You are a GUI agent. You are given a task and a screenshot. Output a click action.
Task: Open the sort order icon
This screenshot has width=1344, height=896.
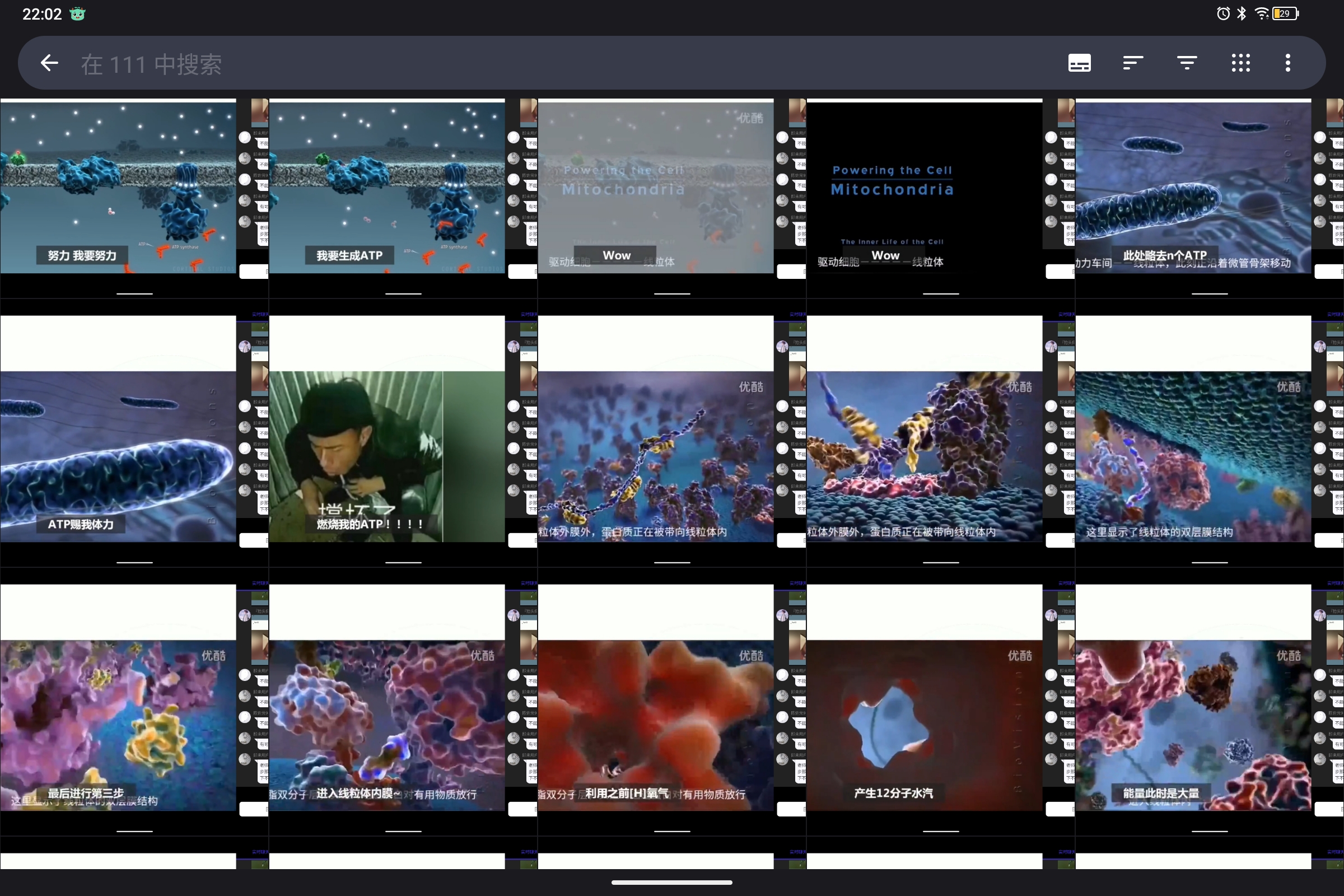click(1132, 63)
